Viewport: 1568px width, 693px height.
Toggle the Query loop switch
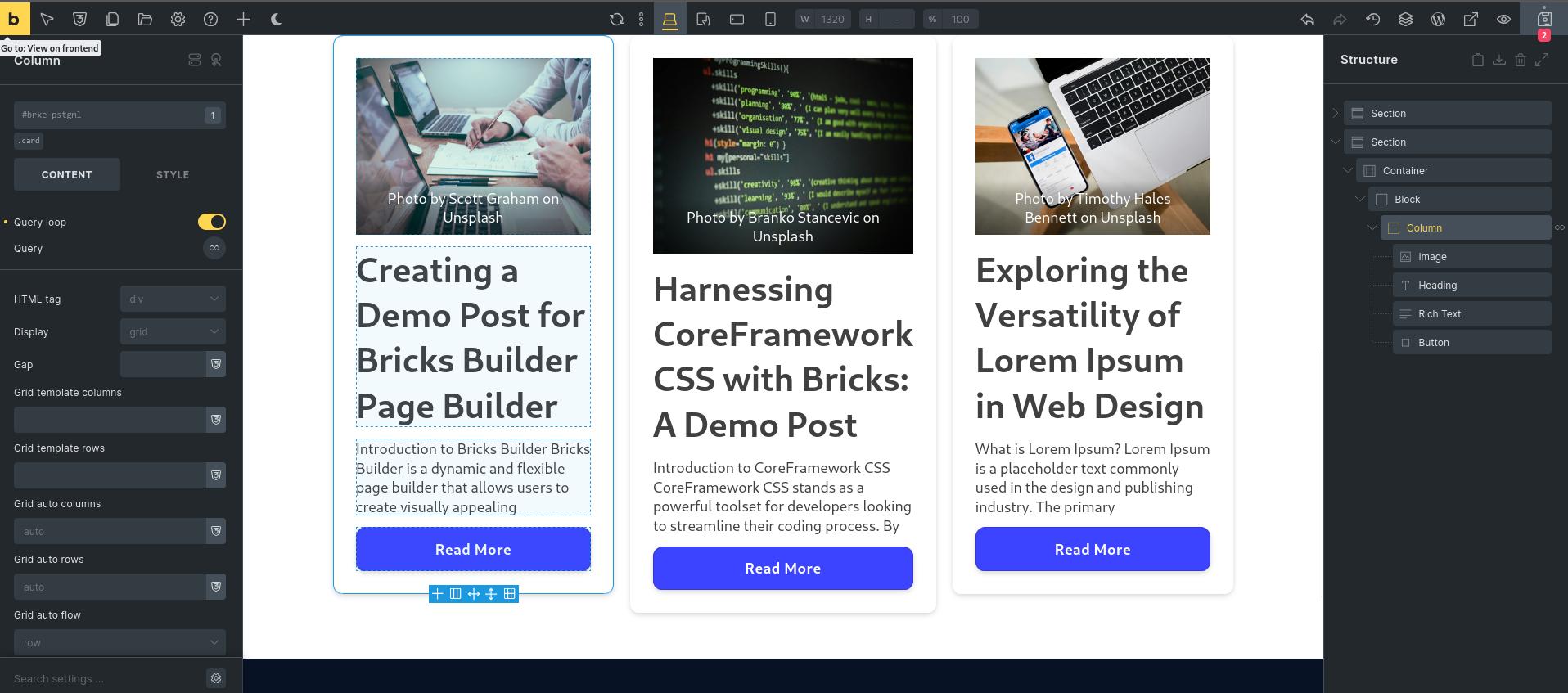coord(211,222)
